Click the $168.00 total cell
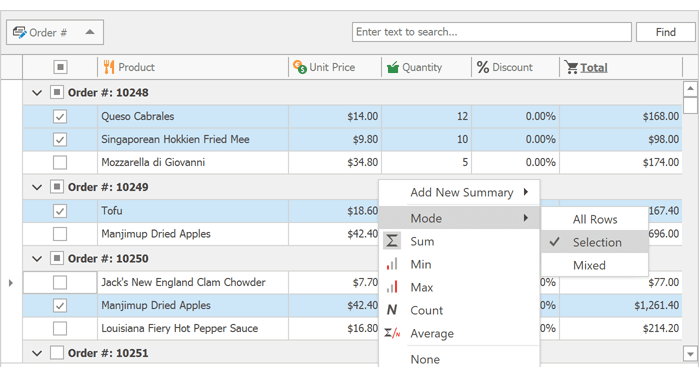Screen dimensions: 699x367 [621, 116]
